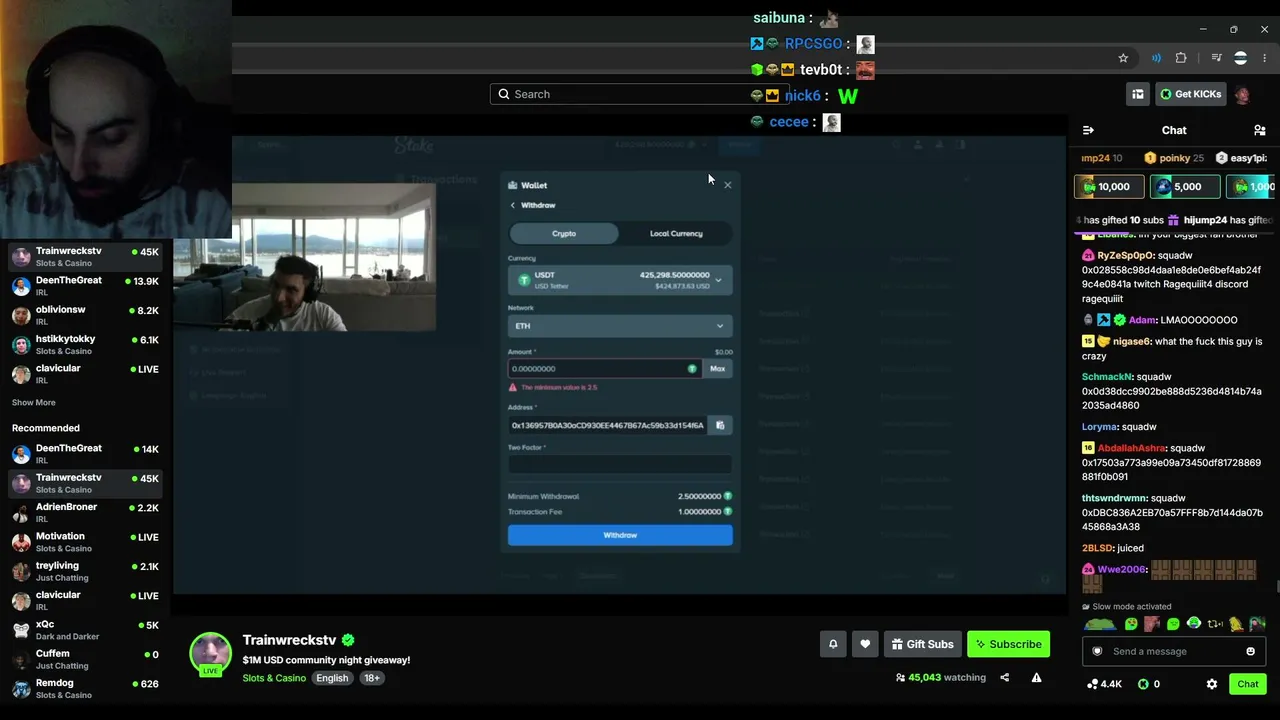
Task: Open channel points showing 4.4K
Action: 1104,684
